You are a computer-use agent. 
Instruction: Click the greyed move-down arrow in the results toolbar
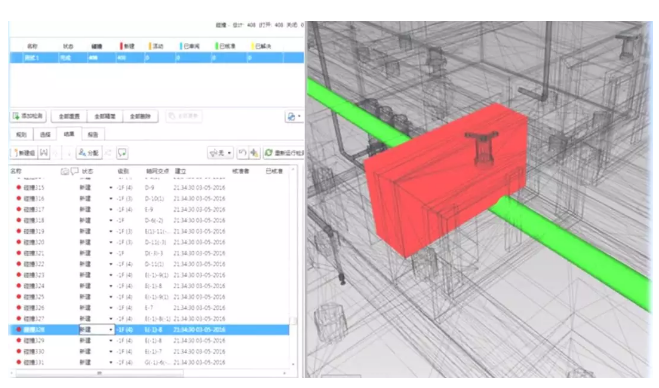point(69,153)
